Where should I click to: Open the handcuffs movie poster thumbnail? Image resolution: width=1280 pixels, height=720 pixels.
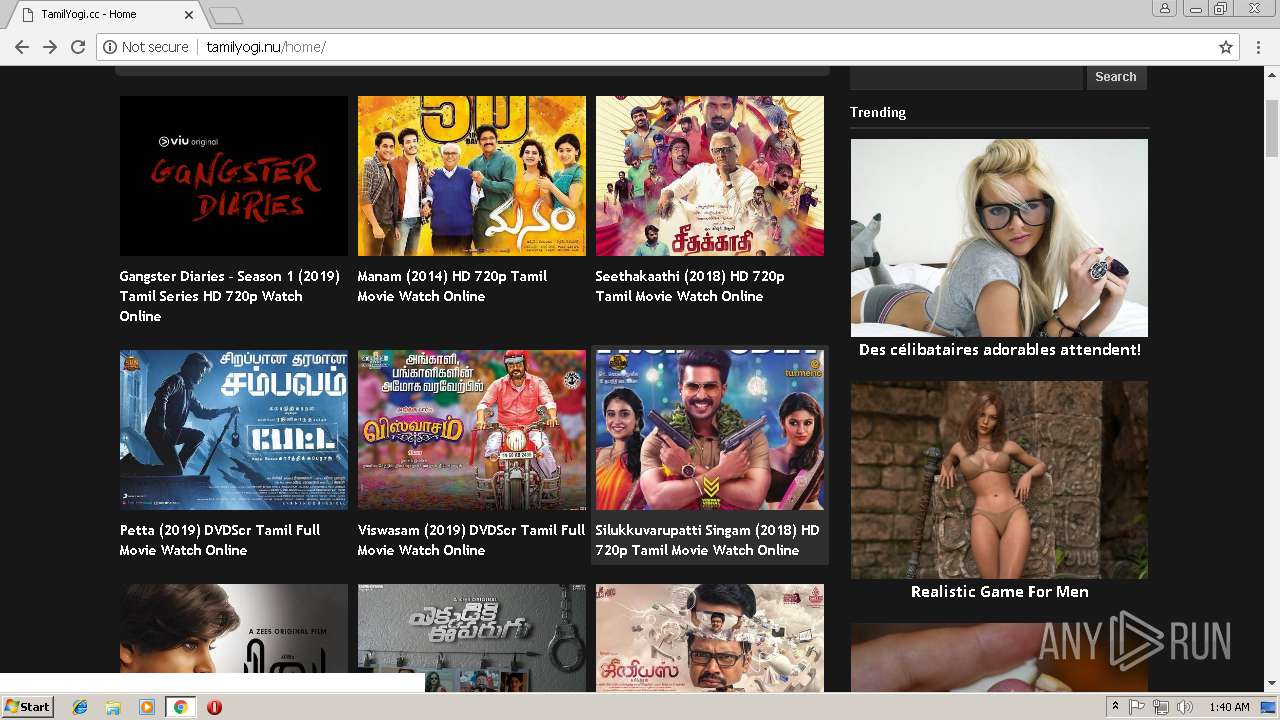[472, 638]
